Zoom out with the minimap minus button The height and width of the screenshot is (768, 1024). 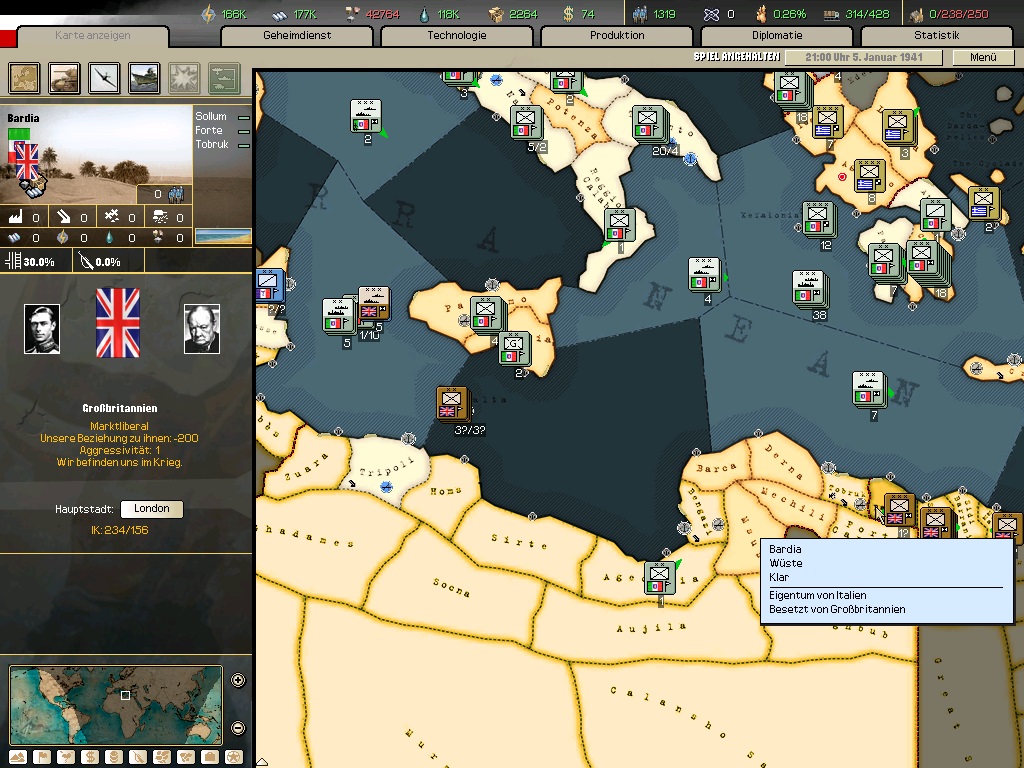tap(238, 728)
